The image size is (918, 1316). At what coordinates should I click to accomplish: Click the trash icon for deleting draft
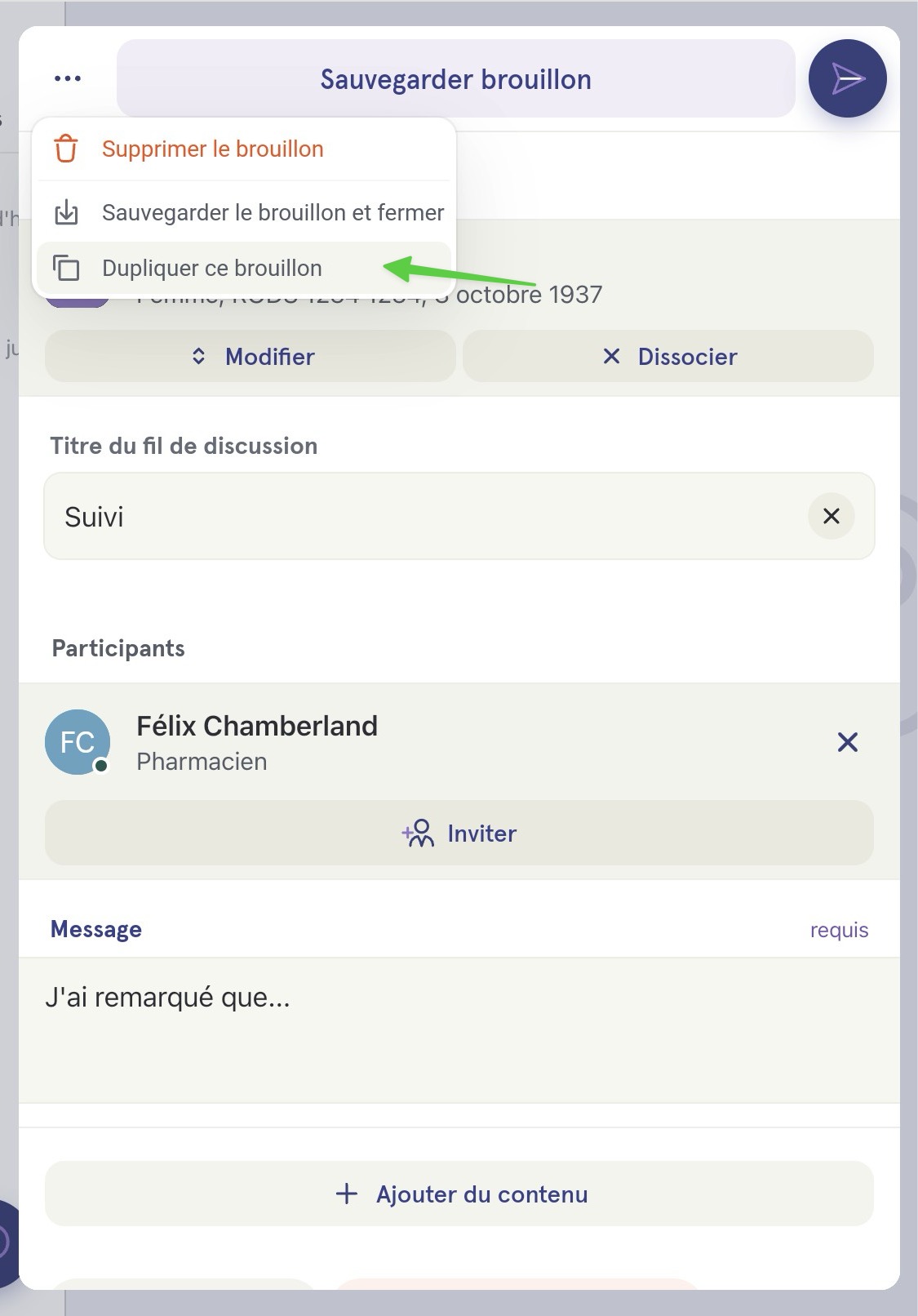pos(66,149)
